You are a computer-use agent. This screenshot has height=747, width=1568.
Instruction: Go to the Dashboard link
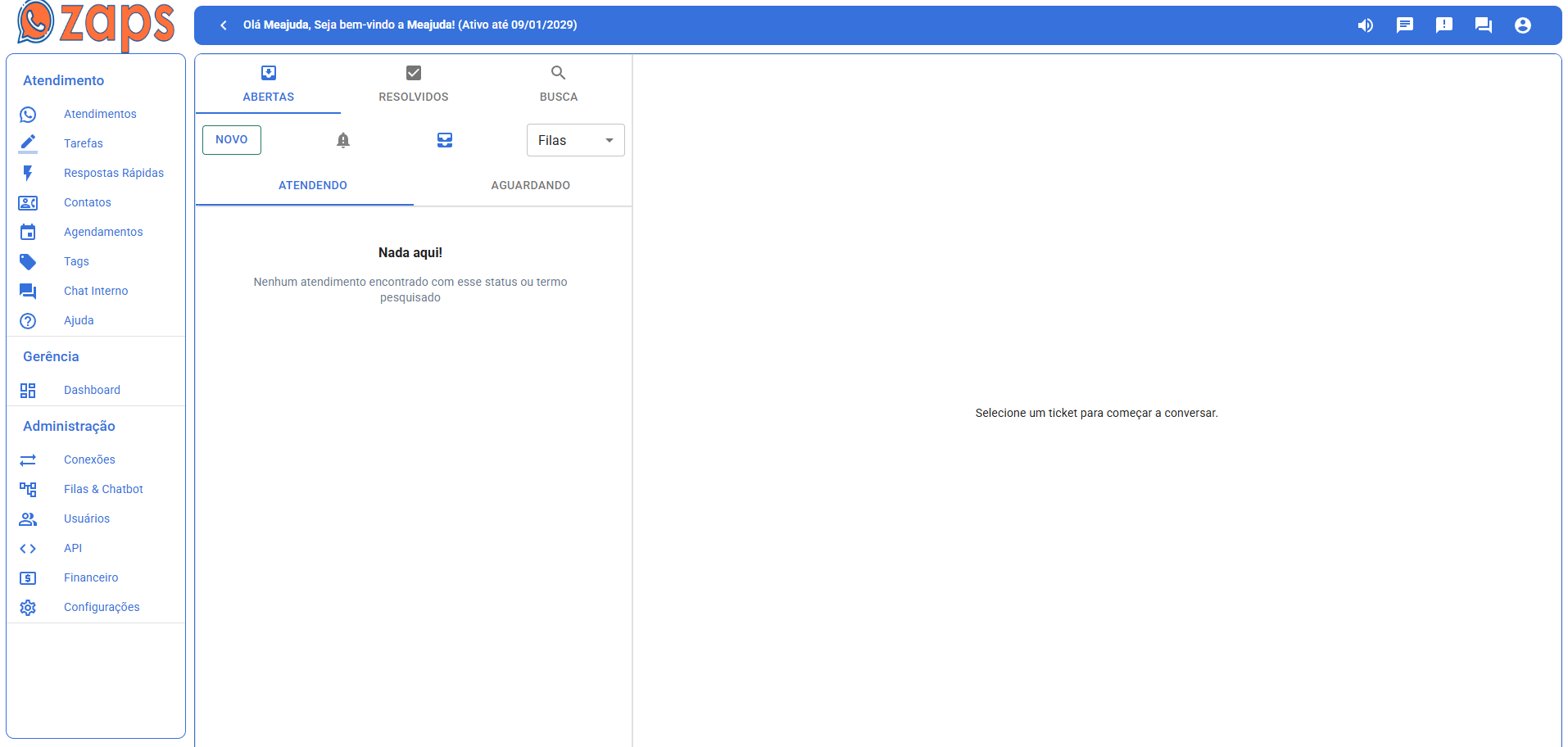tap(92, 390)
